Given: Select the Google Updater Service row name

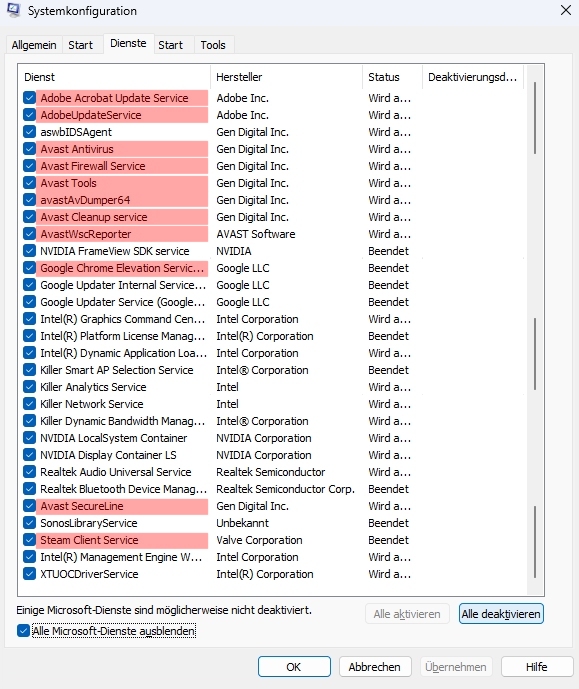Looking at the screenshot, I should pos(123,302).
